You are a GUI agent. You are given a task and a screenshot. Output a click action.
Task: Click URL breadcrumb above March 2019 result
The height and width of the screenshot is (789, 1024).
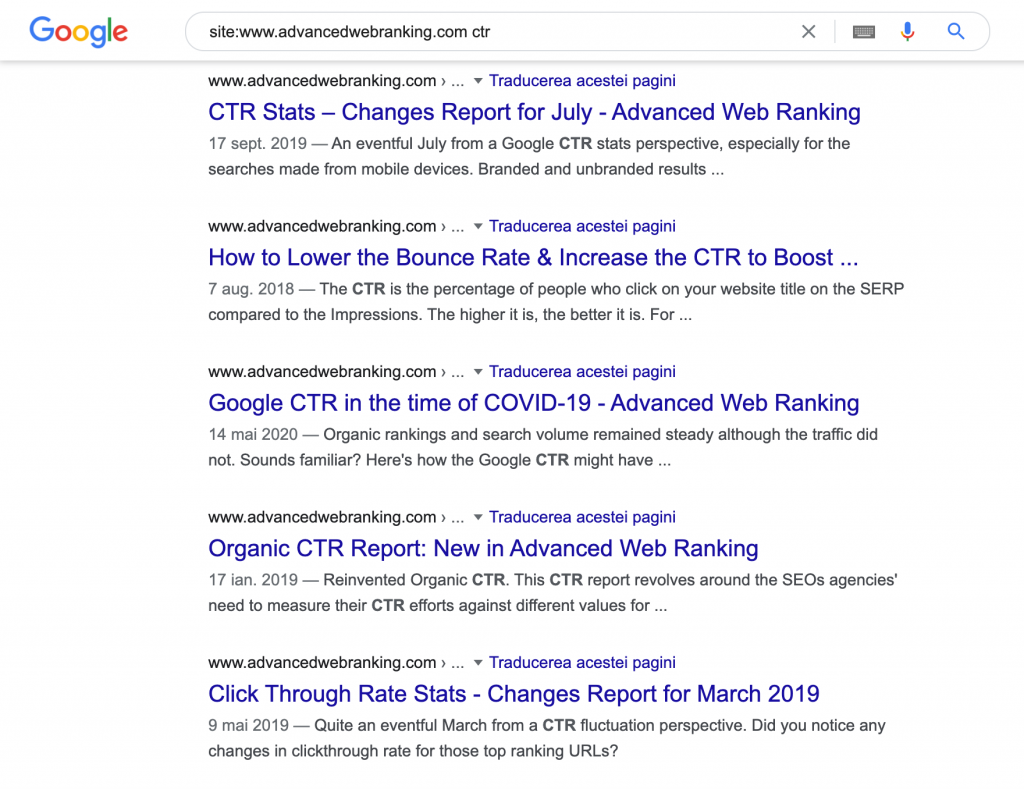(x=336, y=663)
